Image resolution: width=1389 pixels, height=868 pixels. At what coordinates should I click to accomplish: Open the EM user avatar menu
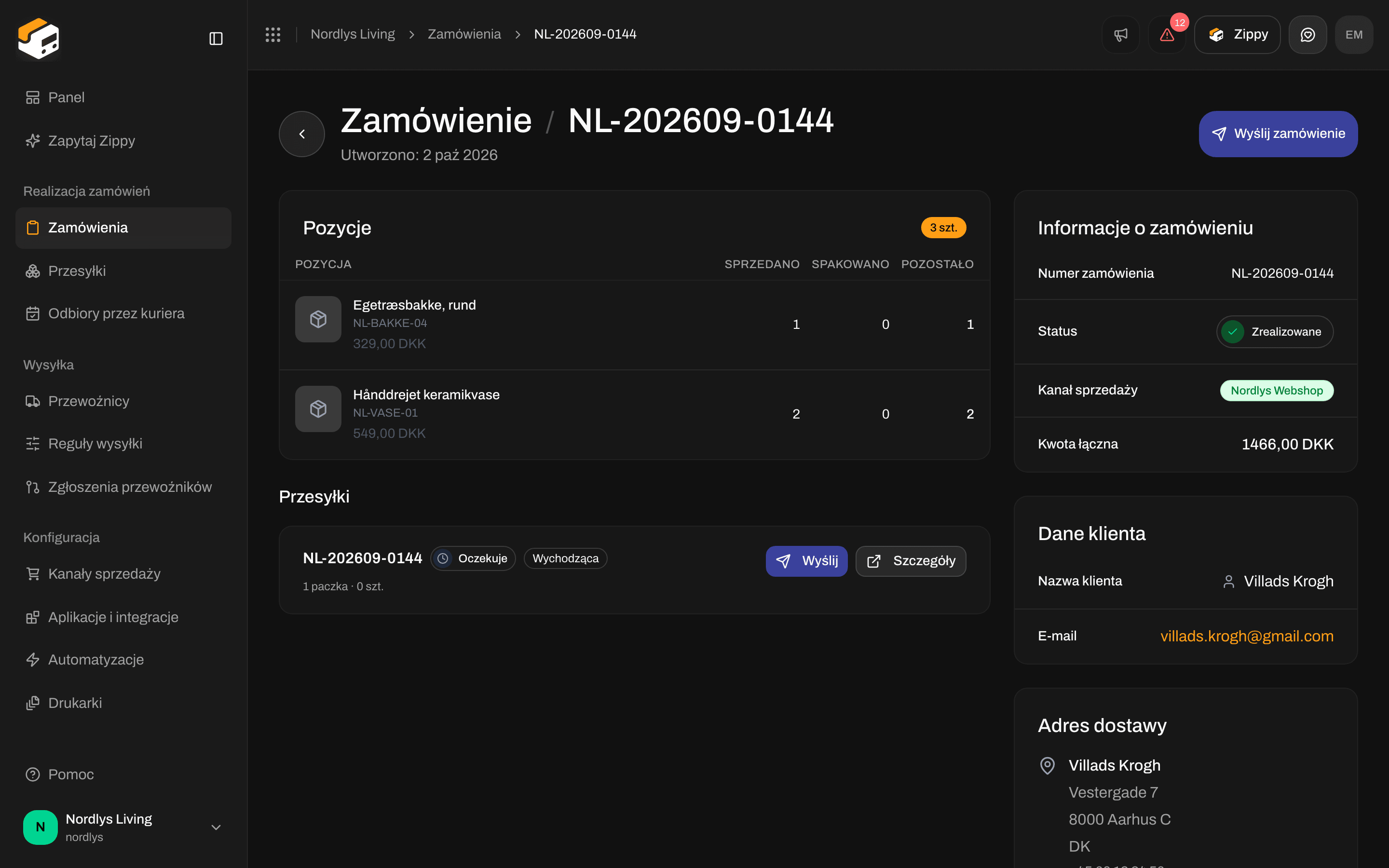click(x=1354, y=34)
